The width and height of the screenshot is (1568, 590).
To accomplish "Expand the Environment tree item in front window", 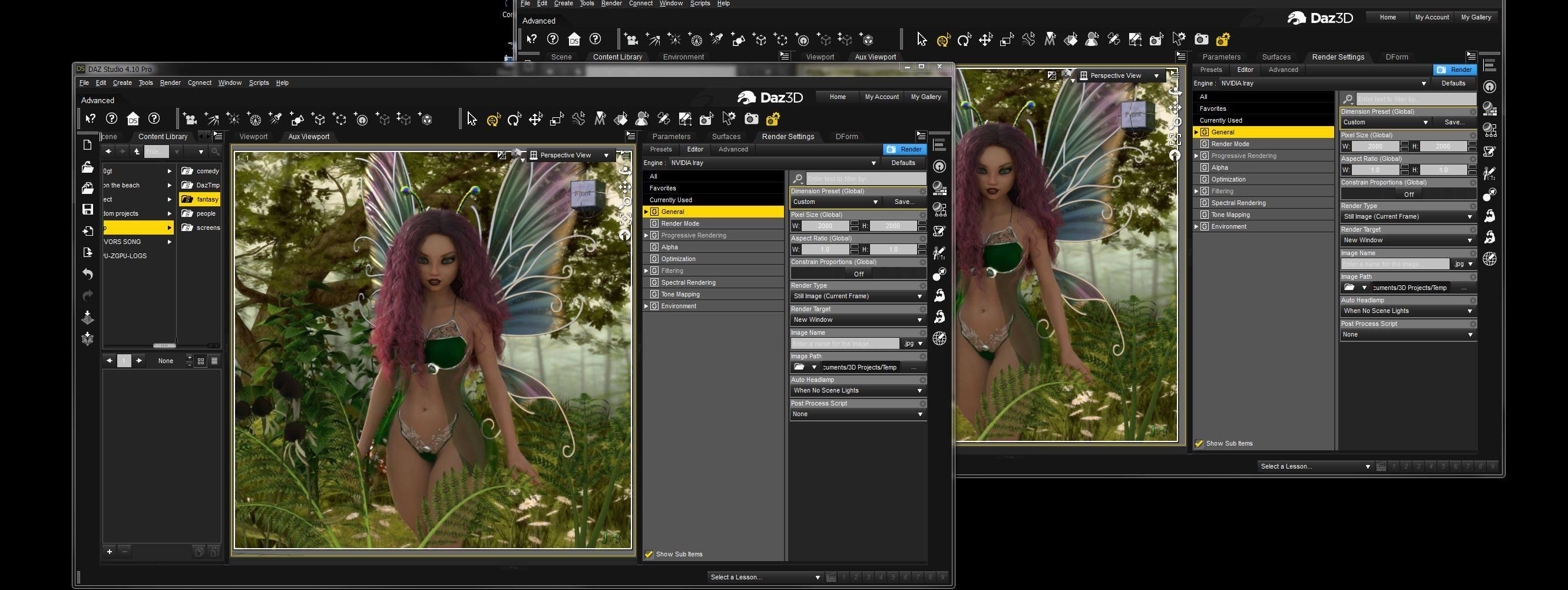I will click(646, 306).
